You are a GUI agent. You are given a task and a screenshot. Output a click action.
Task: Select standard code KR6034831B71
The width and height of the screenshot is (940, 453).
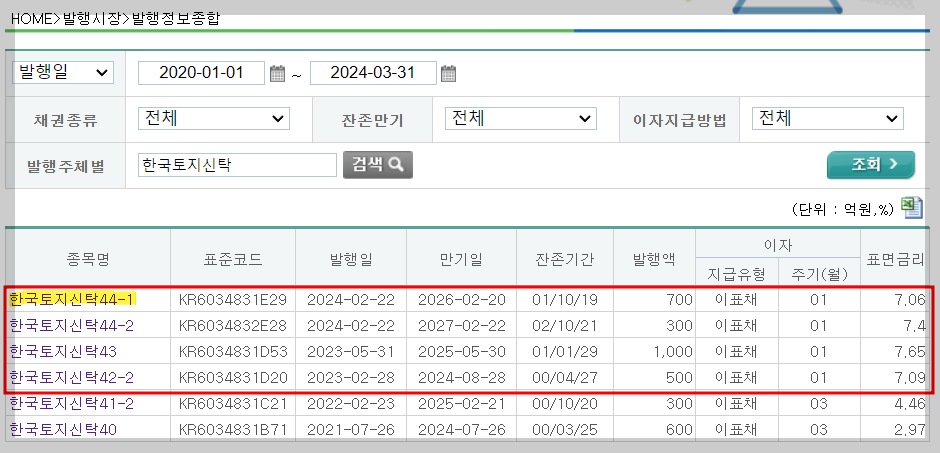233,430
